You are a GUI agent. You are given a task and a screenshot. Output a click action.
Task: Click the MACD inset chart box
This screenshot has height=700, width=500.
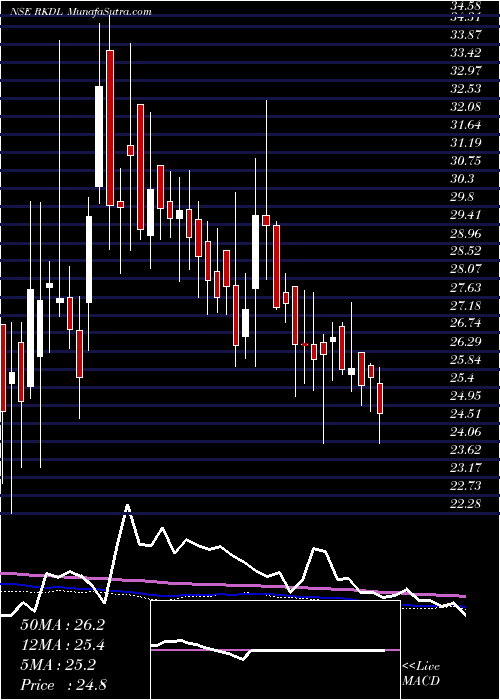(275, 650)
